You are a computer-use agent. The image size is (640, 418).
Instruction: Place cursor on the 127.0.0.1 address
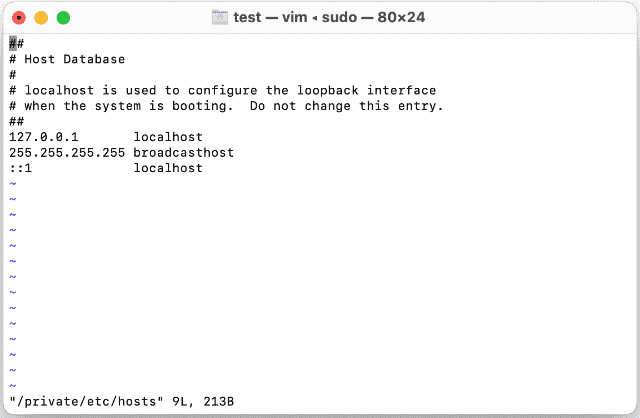43,137
